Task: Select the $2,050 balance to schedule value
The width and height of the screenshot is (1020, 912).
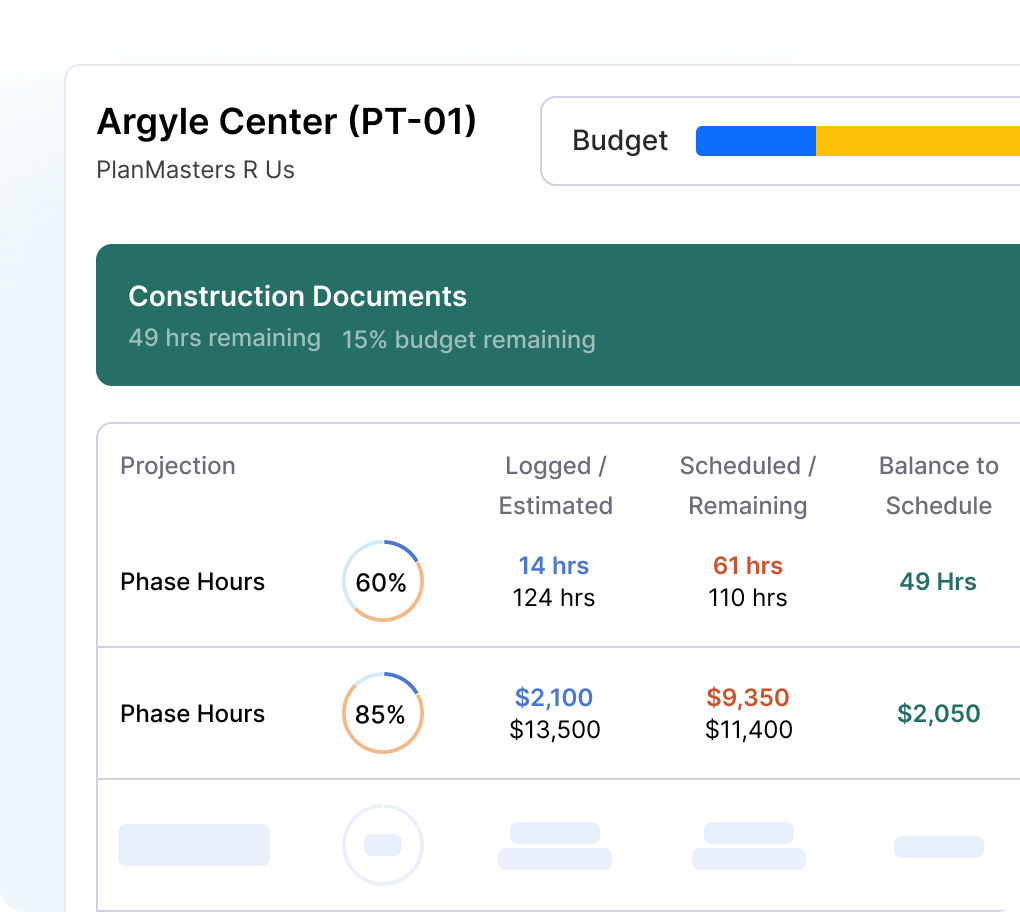Action: click(937, 713)
